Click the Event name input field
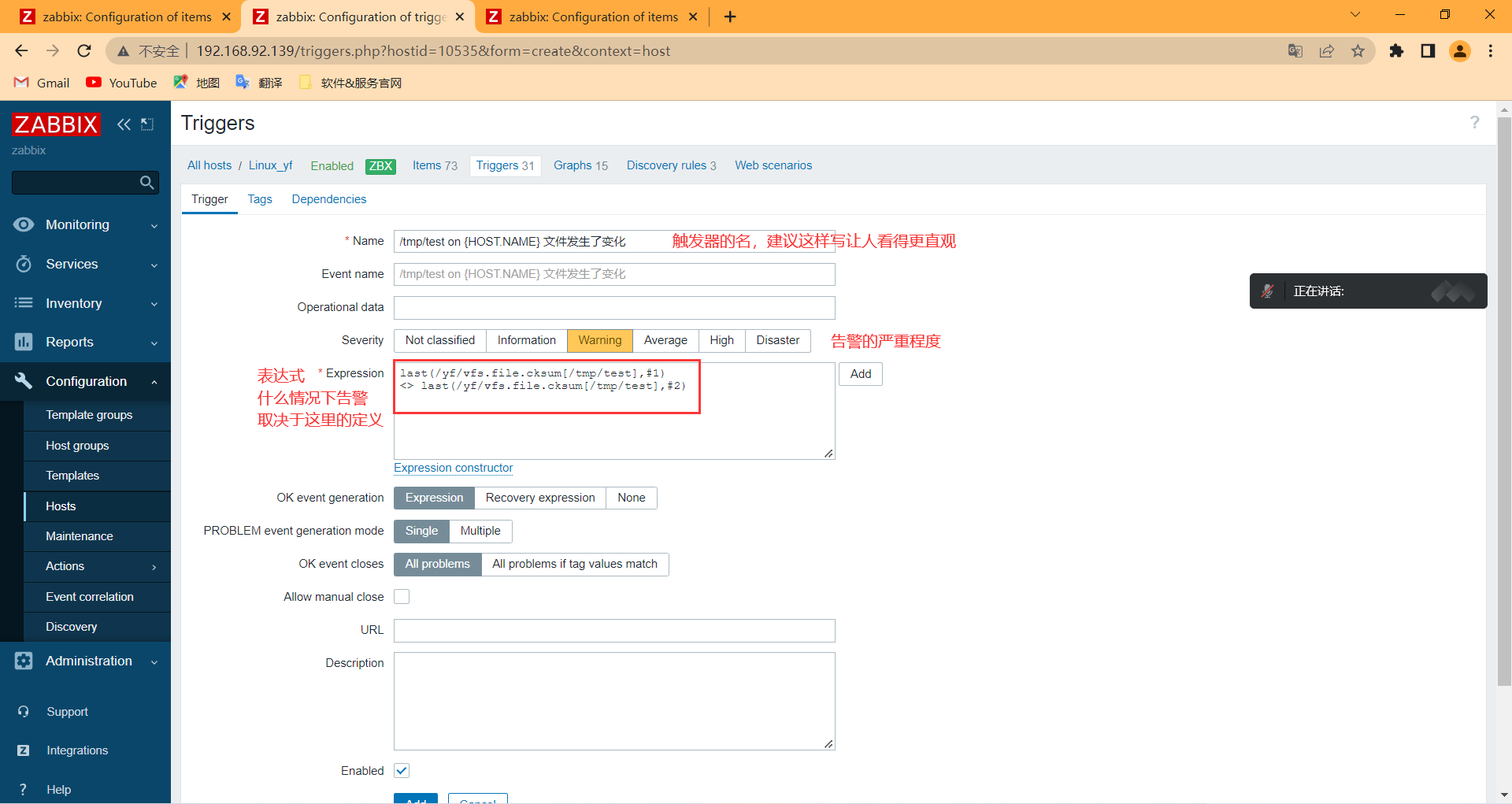Image resolution: width=1512 pixels, height=804 pixels. (614, 274)
